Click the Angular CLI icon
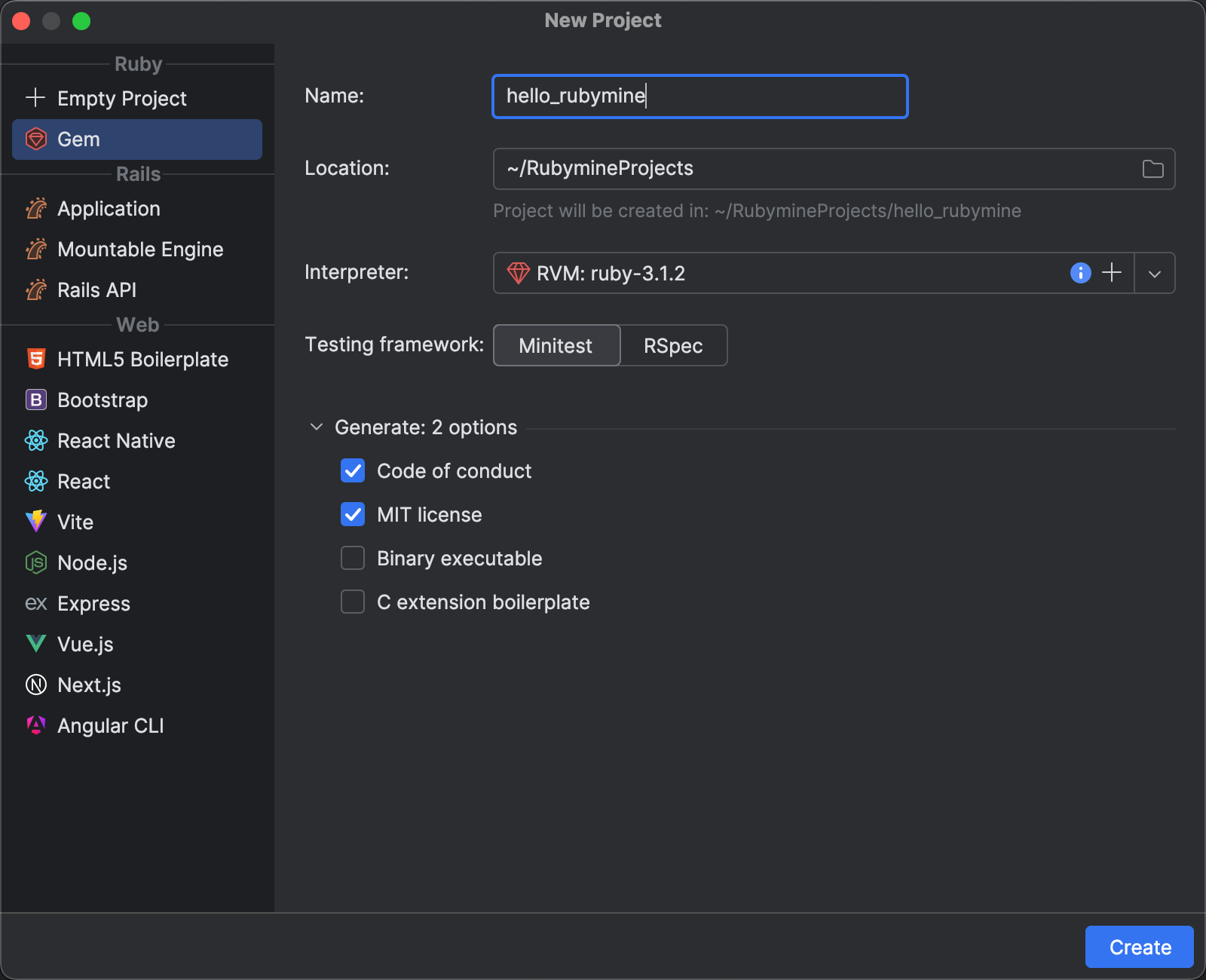 point(36,725)
